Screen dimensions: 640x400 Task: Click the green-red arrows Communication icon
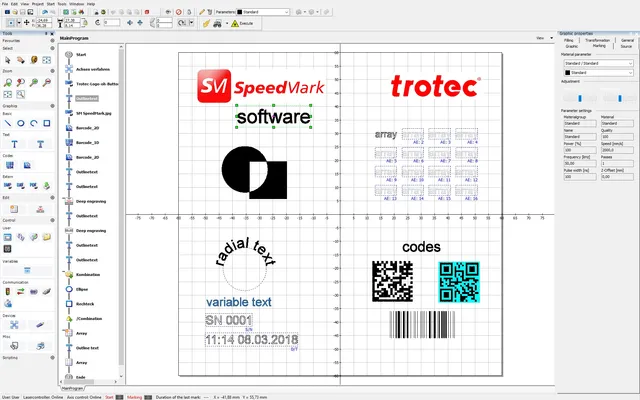[21, 291]
